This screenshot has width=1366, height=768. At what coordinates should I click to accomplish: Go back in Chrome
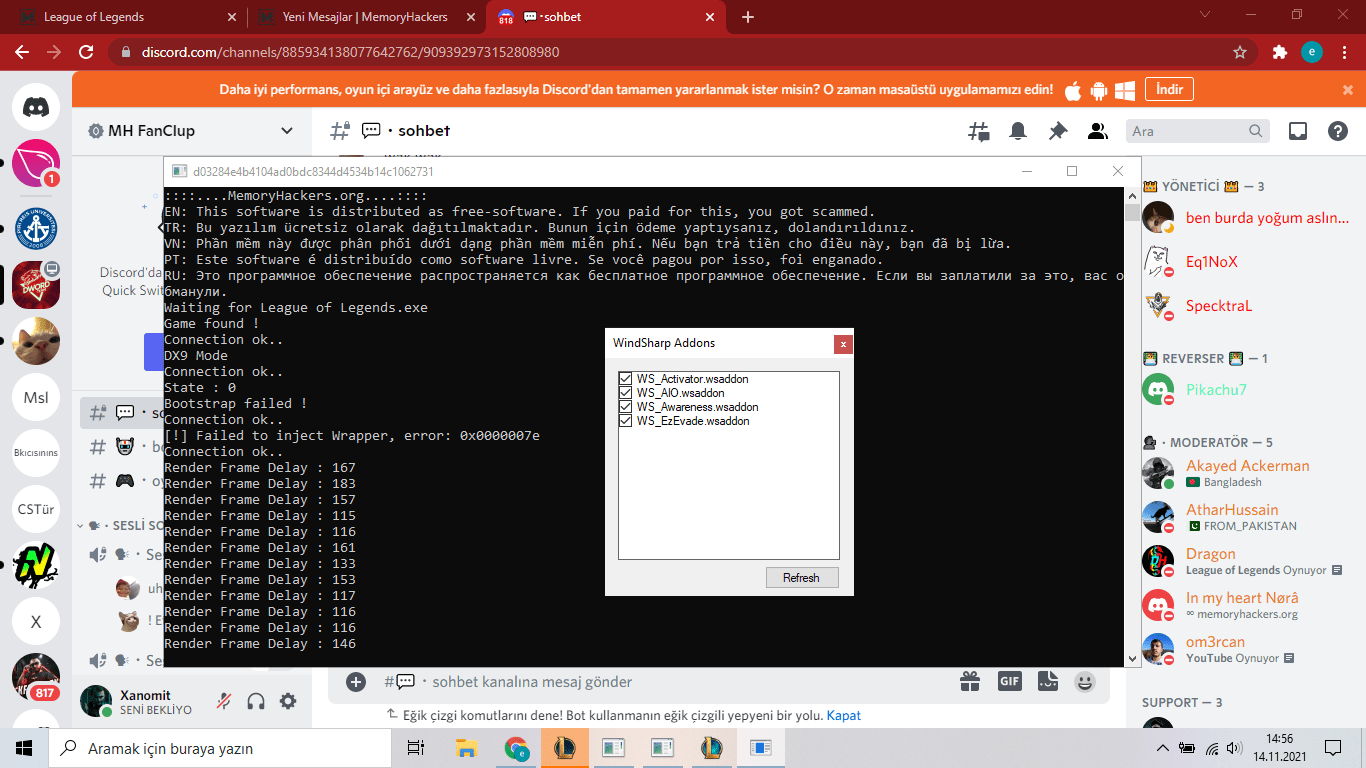coord(22,52)
